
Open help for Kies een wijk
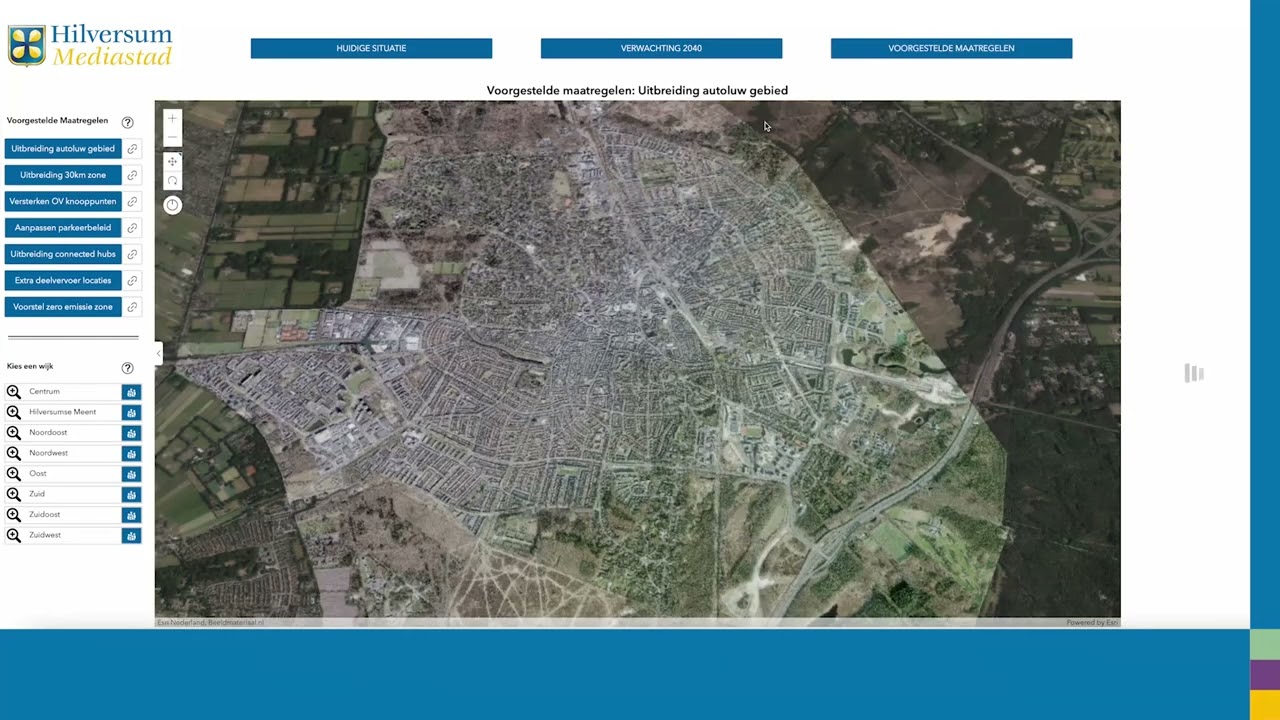[x=127, y=368]
